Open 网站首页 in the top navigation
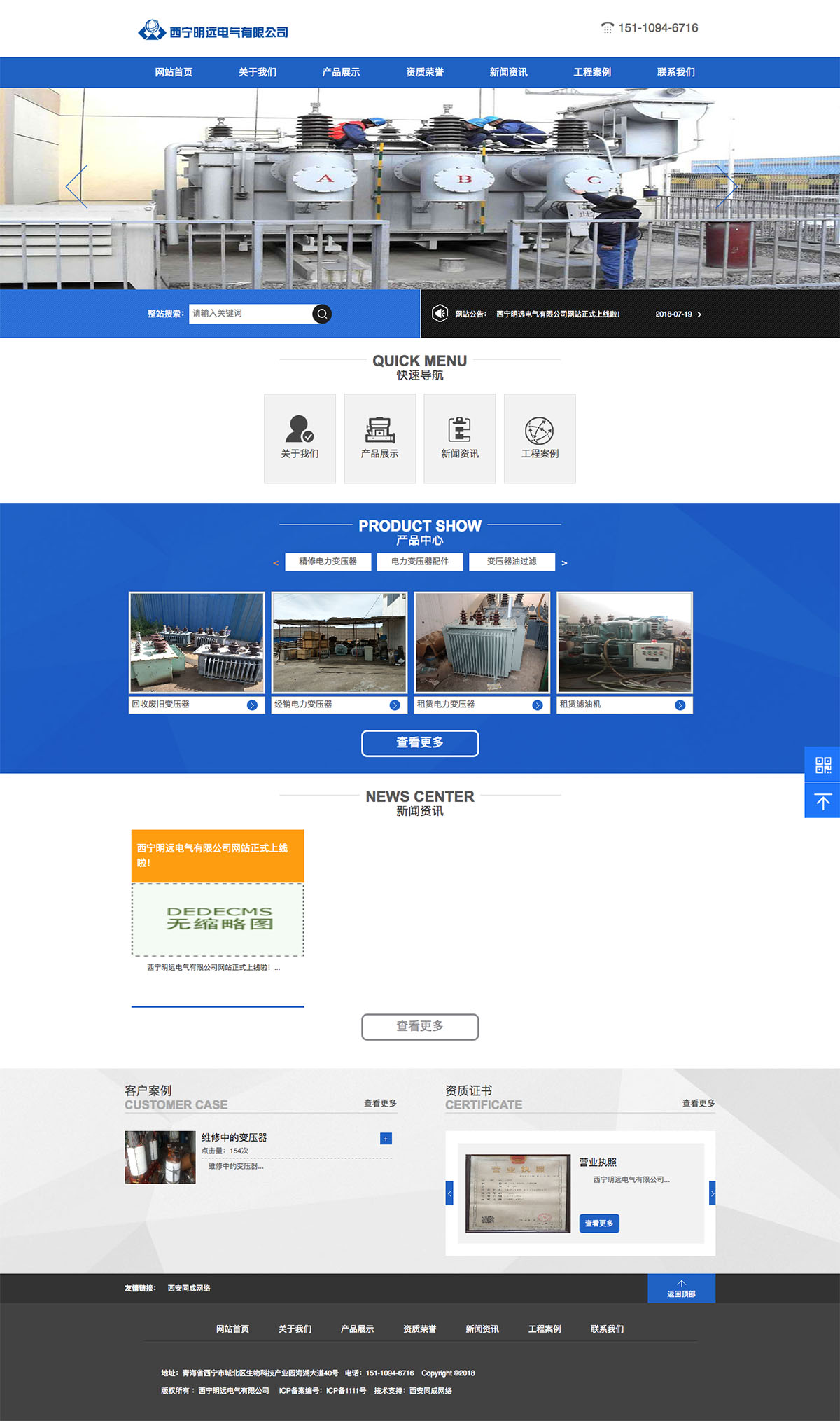This screenshot has height=1421, width=840. click(174, 72)
